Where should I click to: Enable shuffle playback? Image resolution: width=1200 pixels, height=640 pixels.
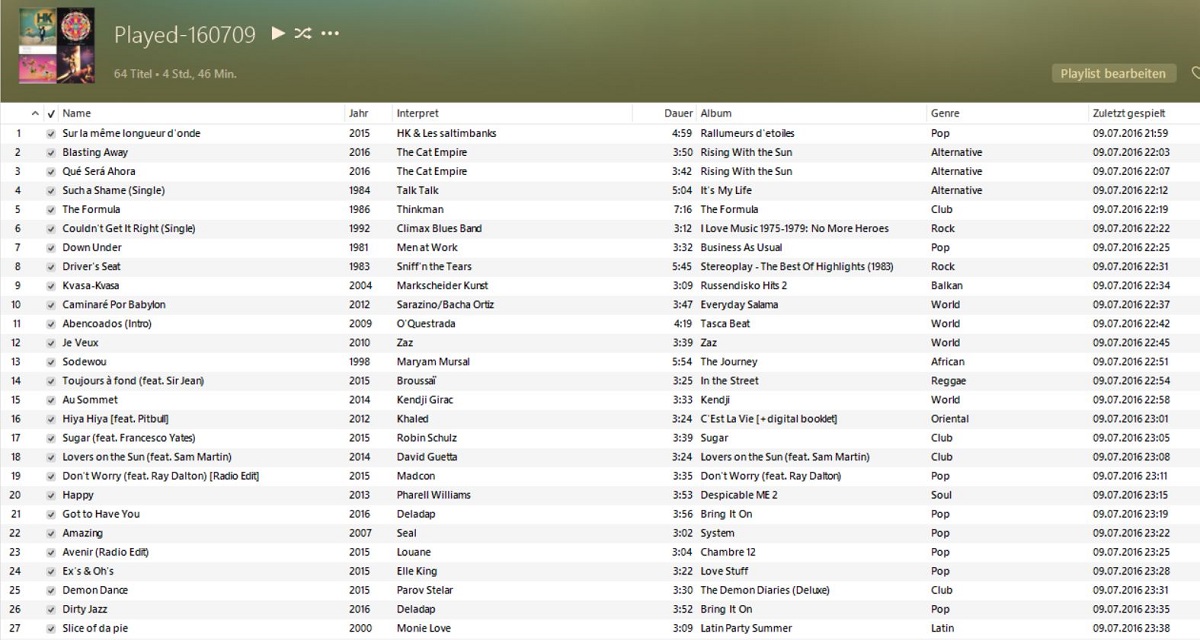[x=303, y=33]
